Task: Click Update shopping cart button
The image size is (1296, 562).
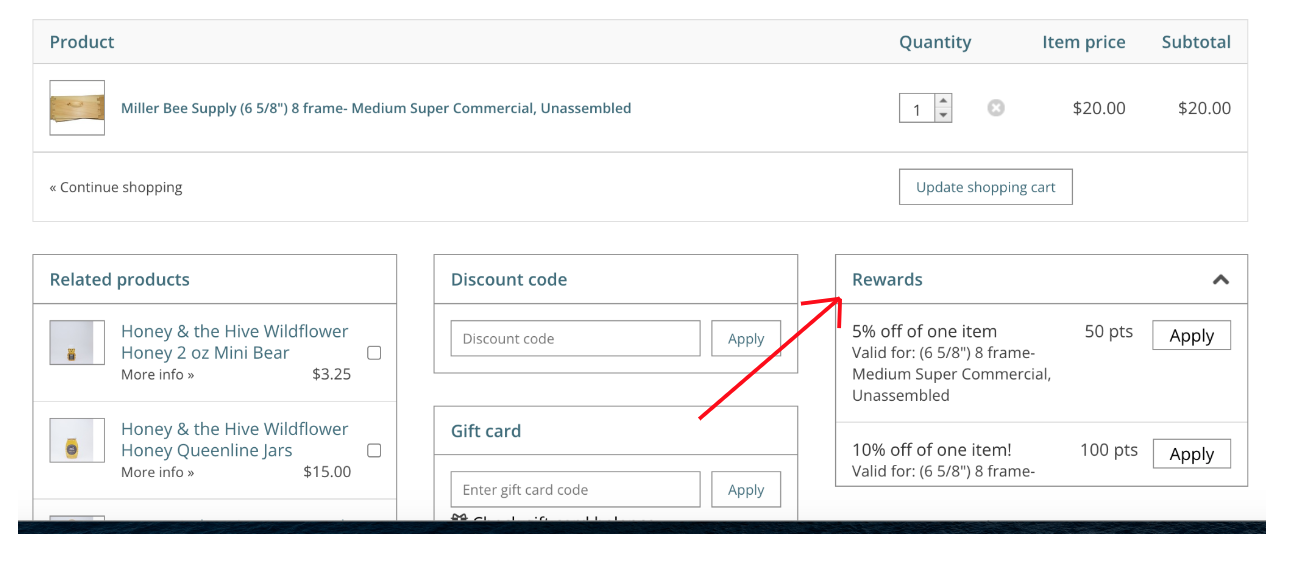Action: [986, 187]
